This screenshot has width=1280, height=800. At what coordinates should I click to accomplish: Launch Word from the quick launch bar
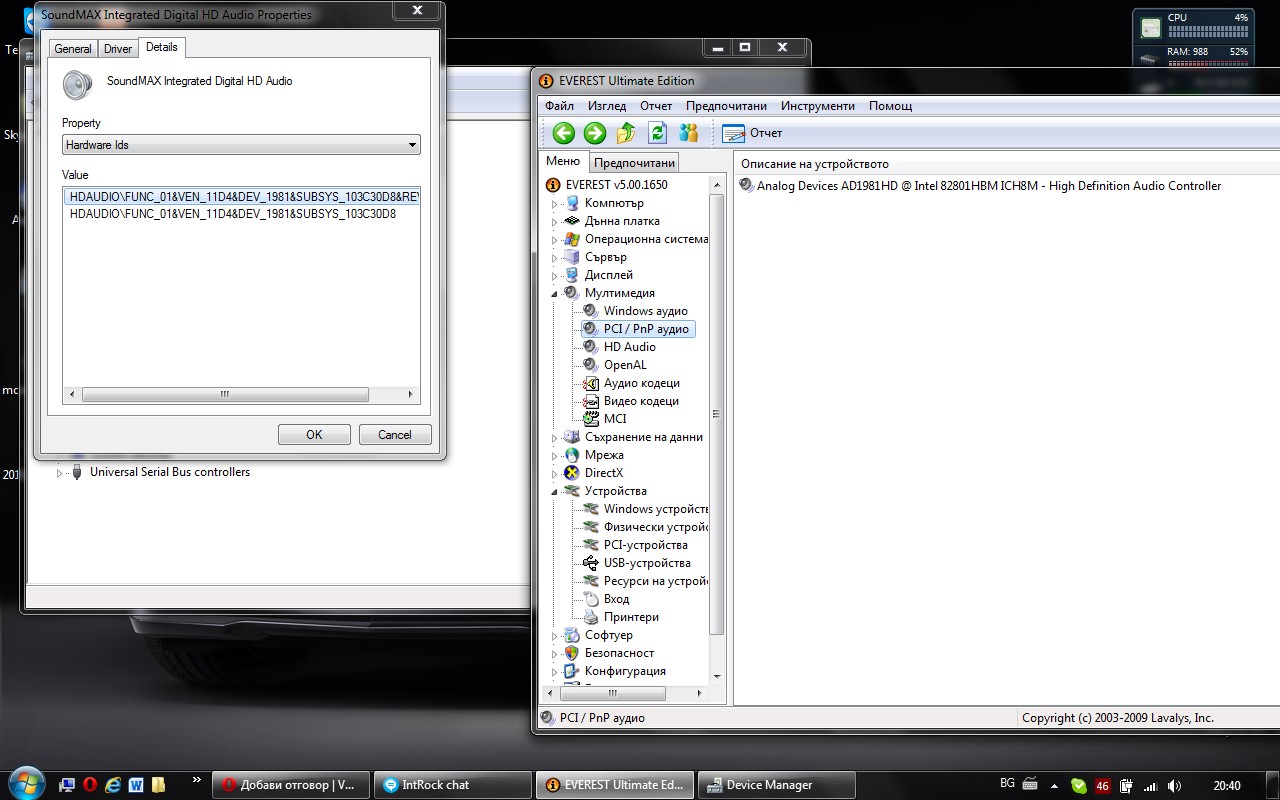(x=136, y=785)
